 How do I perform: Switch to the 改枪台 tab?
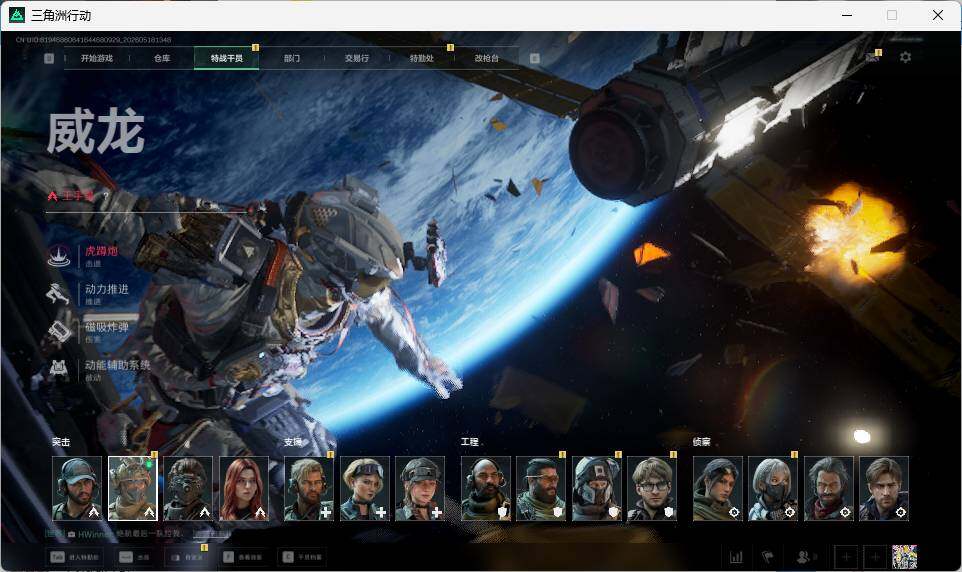tap(487, 58)
